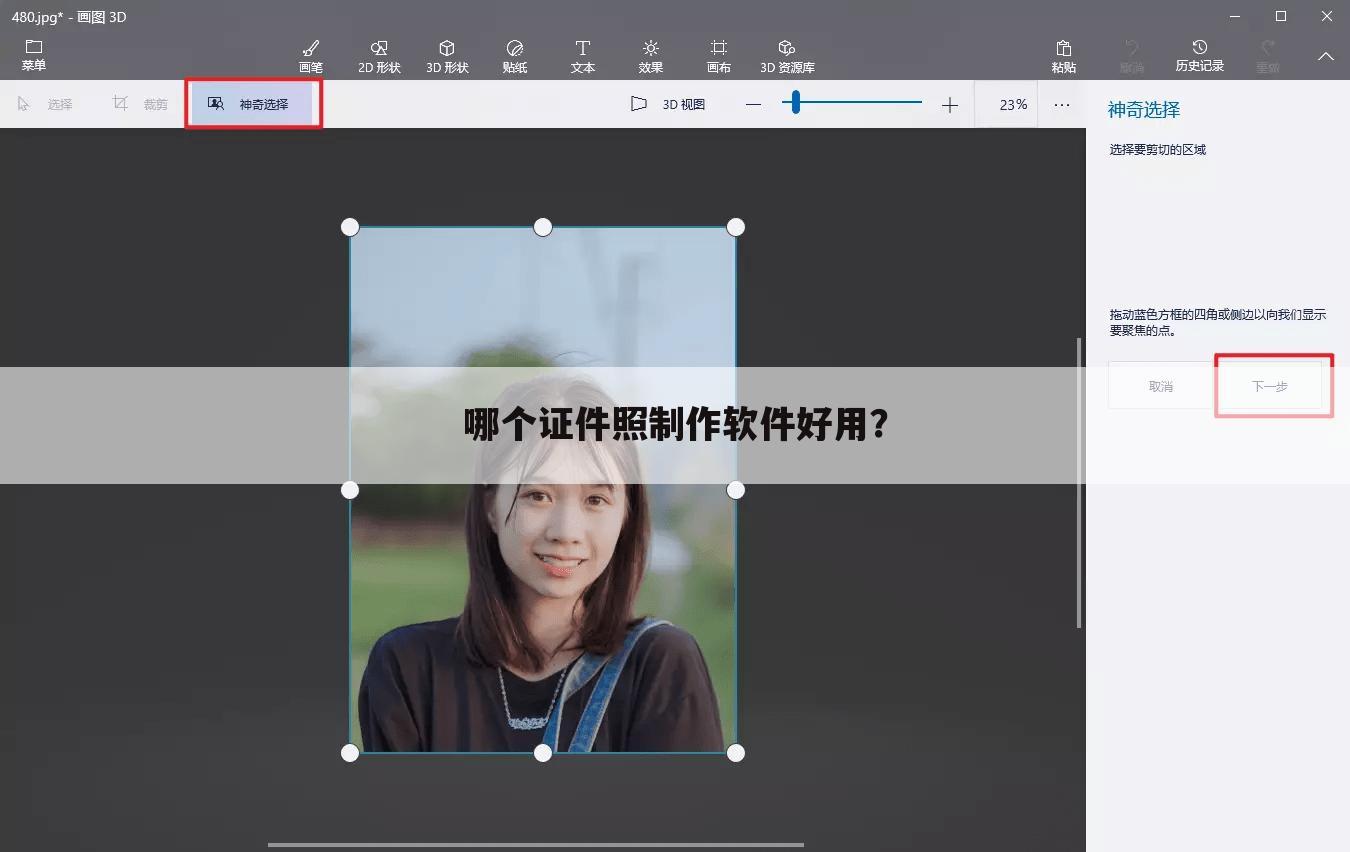The width and height of the screenshot is (1350, 852).
Task: Click the top-middle selection edge handle
Action: click(x=543, y=227)
